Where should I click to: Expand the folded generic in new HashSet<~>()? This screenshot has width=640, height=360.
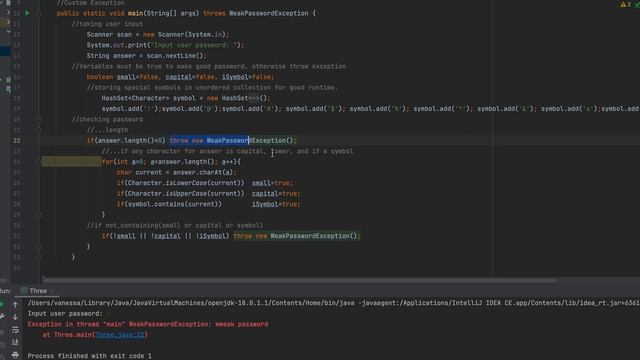point(253,98)
